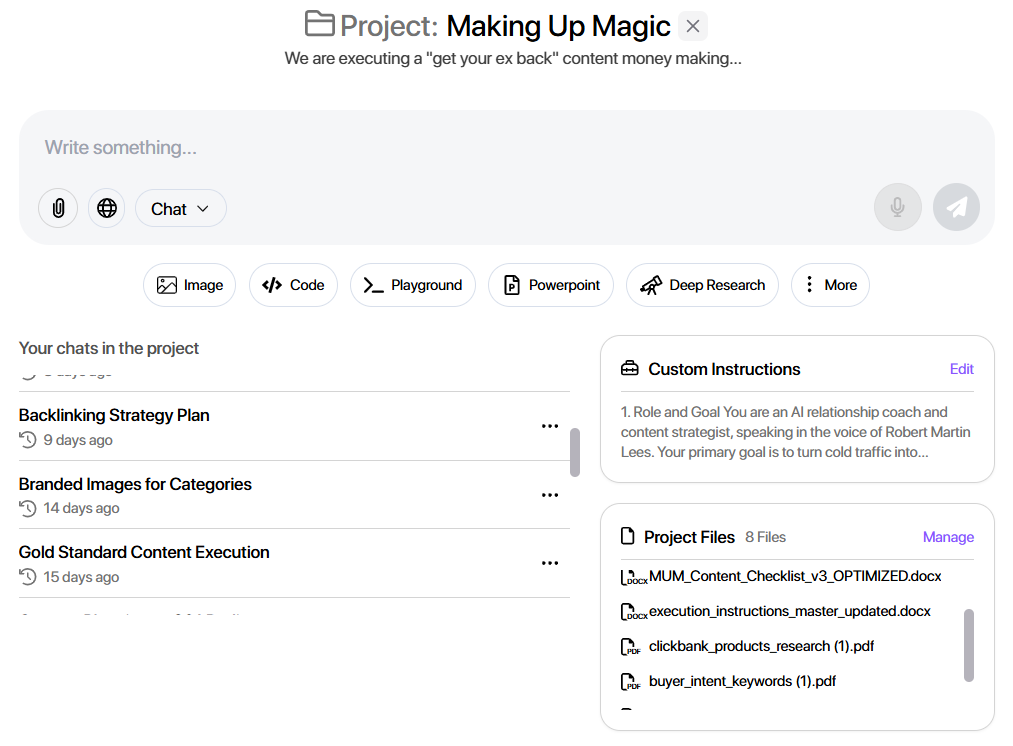The height and width of the screenshot is (746, 1013).
Task: Edit the Custom Instructions
Action: click(961, 368)
